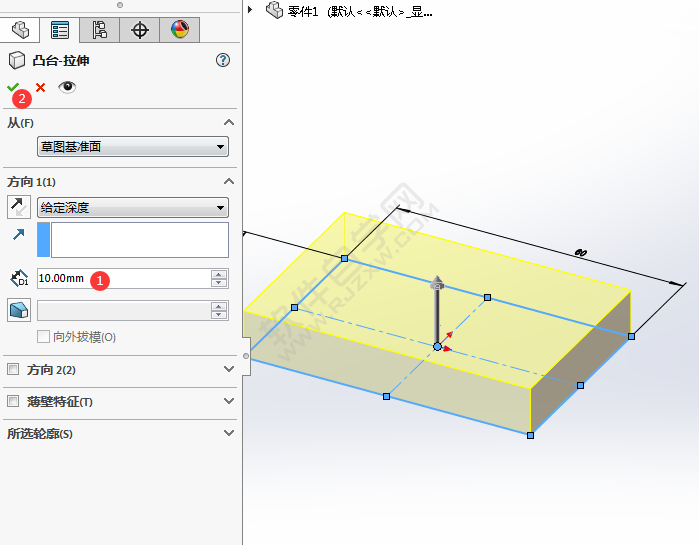The image size is (699, 545).
Task: Open the DimXpertManager crosshair tab
Action: 140,30
